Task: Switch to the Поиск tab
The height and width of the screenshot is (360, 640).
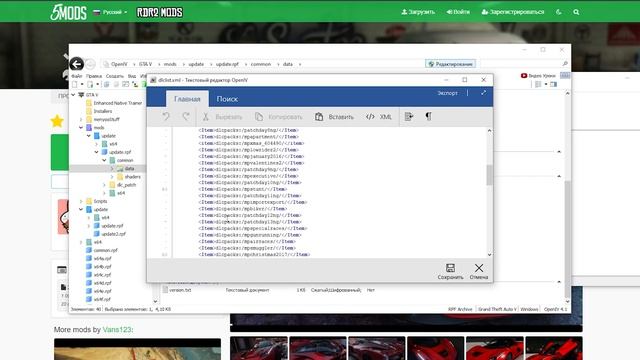Action: pyautogui.click(x=227, y=99)
